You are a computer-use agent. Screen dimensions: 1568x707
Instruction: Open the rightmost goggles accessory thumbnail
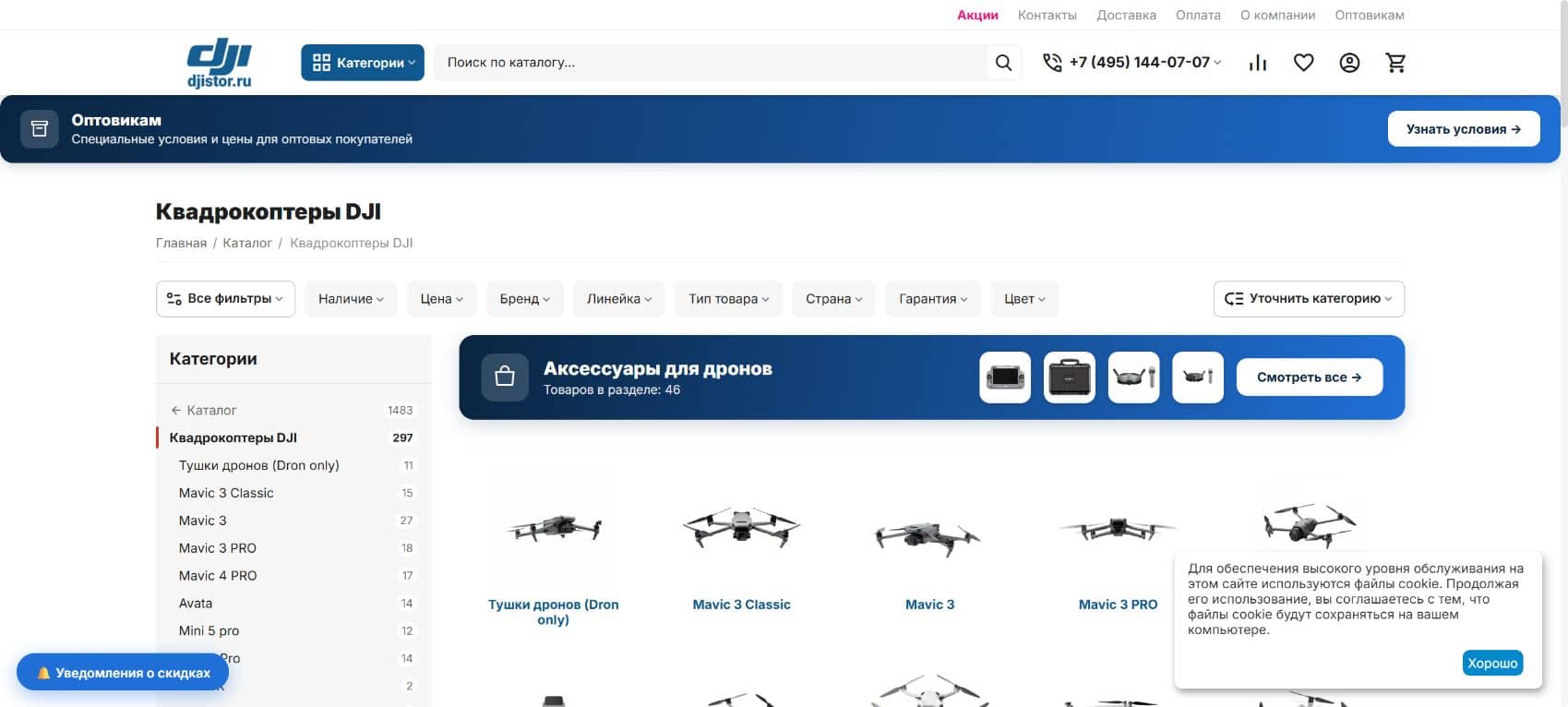(1198, 377)
